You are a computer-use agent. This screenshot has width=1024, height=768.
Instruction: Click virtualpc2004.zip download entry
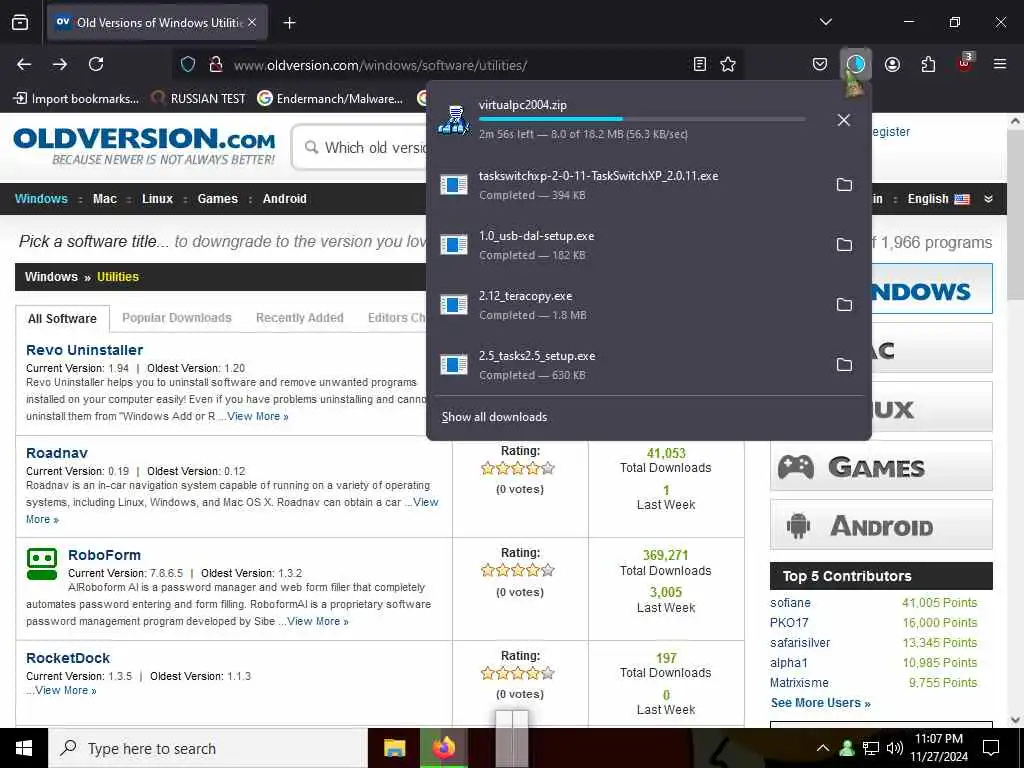click(627, 120)
